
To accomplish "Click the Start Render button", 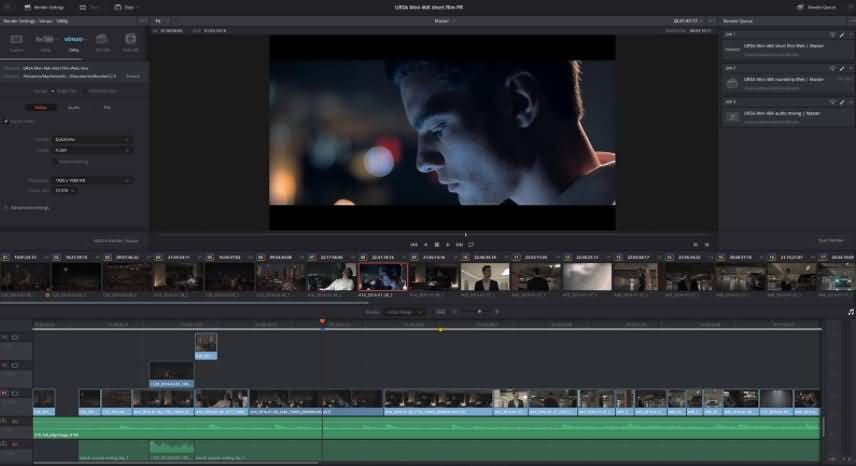I will click(x=831, y=241).
